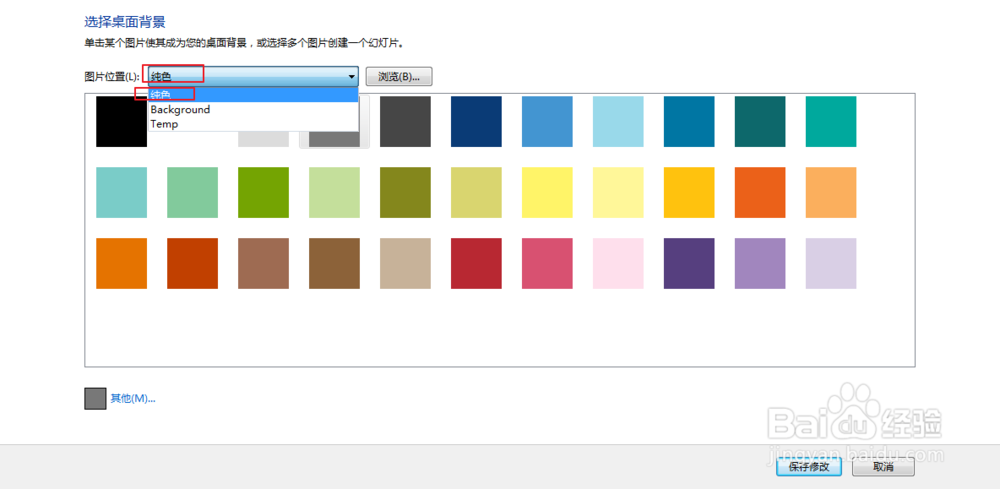Select the navy blue swatch
The height and width of the screenshot is (489, 1000).
pos(476,121)
